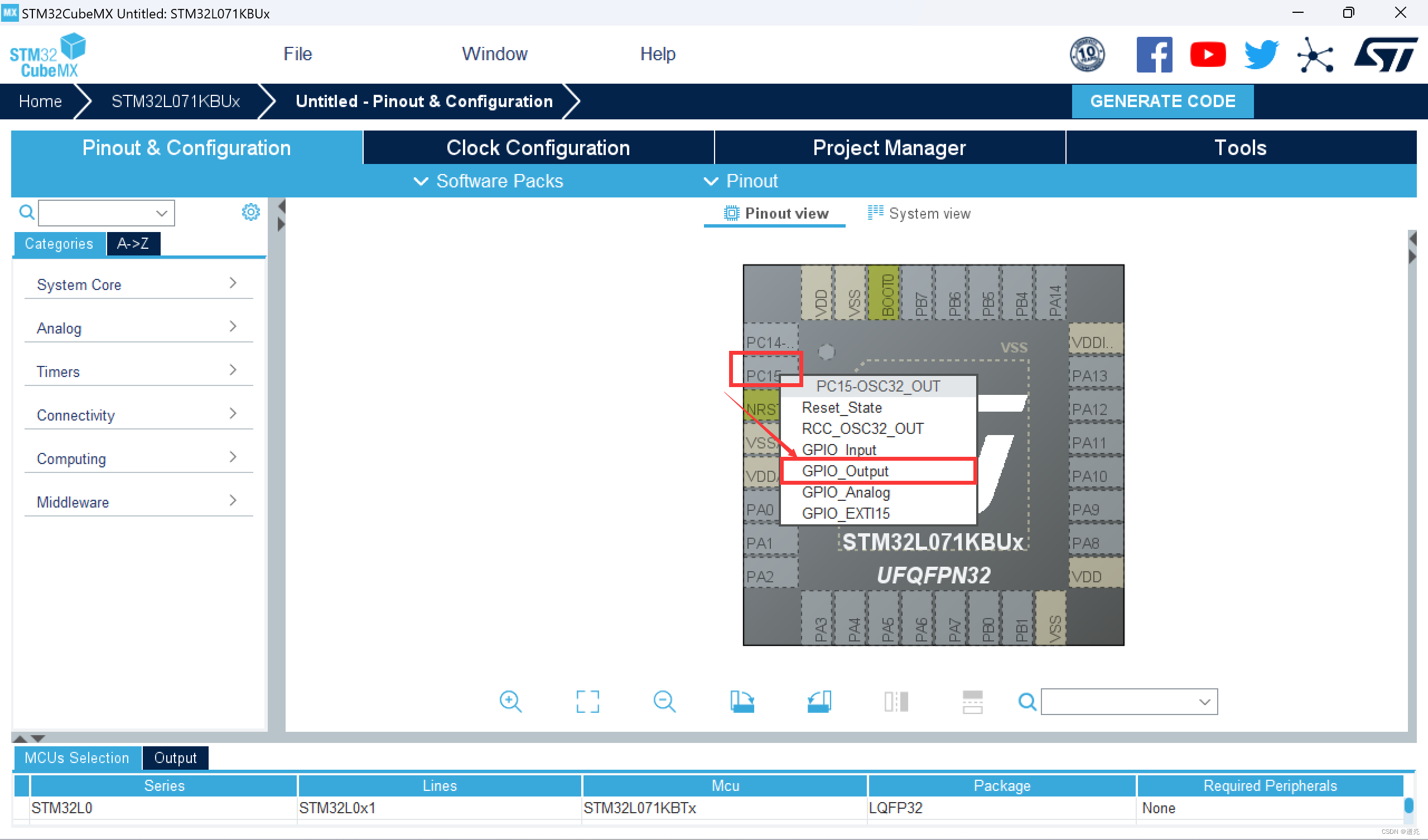
Task: Select the Pinout view tab
Action: coord(775,213)
